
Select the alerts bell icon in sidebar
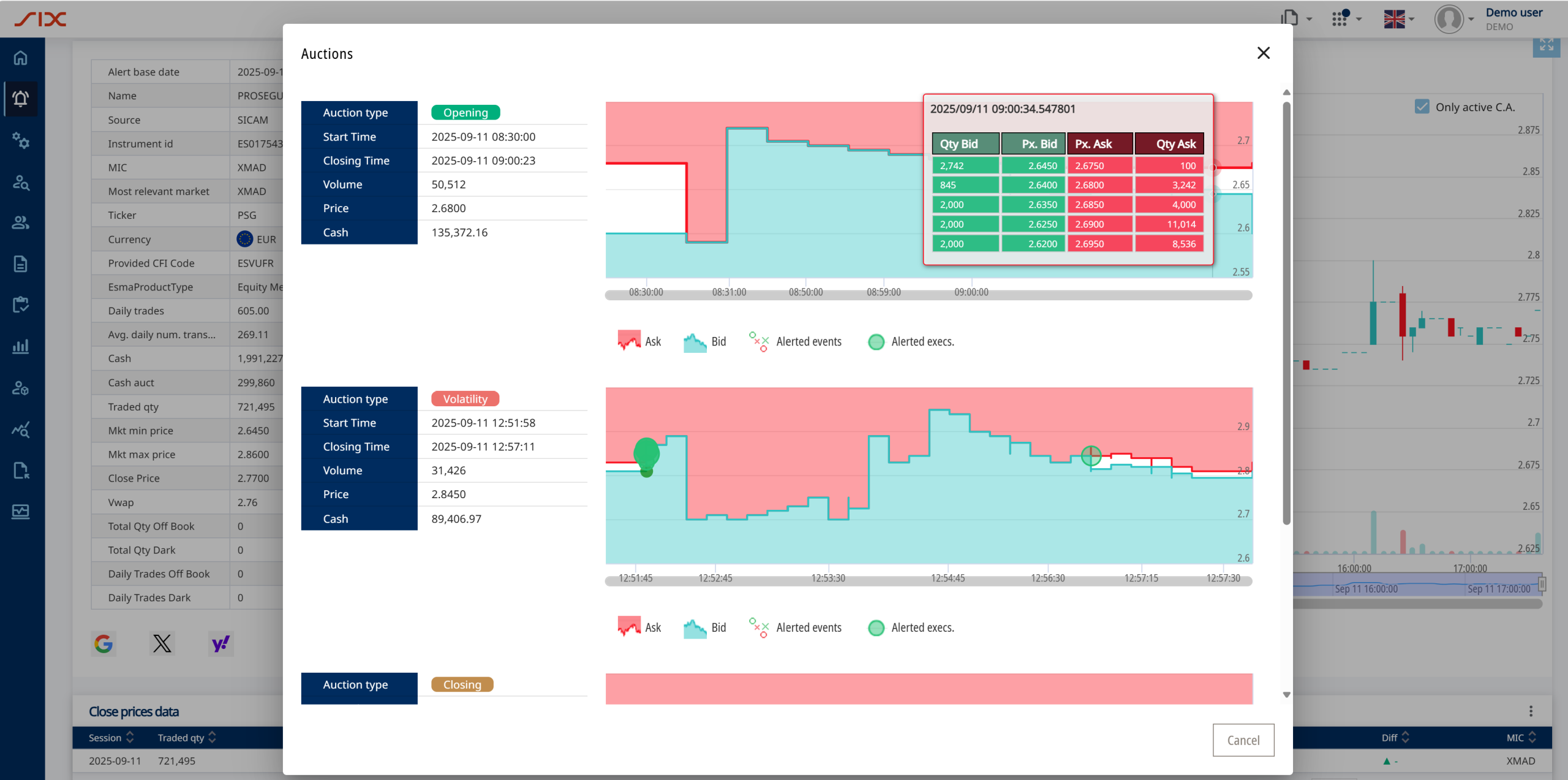[21, 99]
